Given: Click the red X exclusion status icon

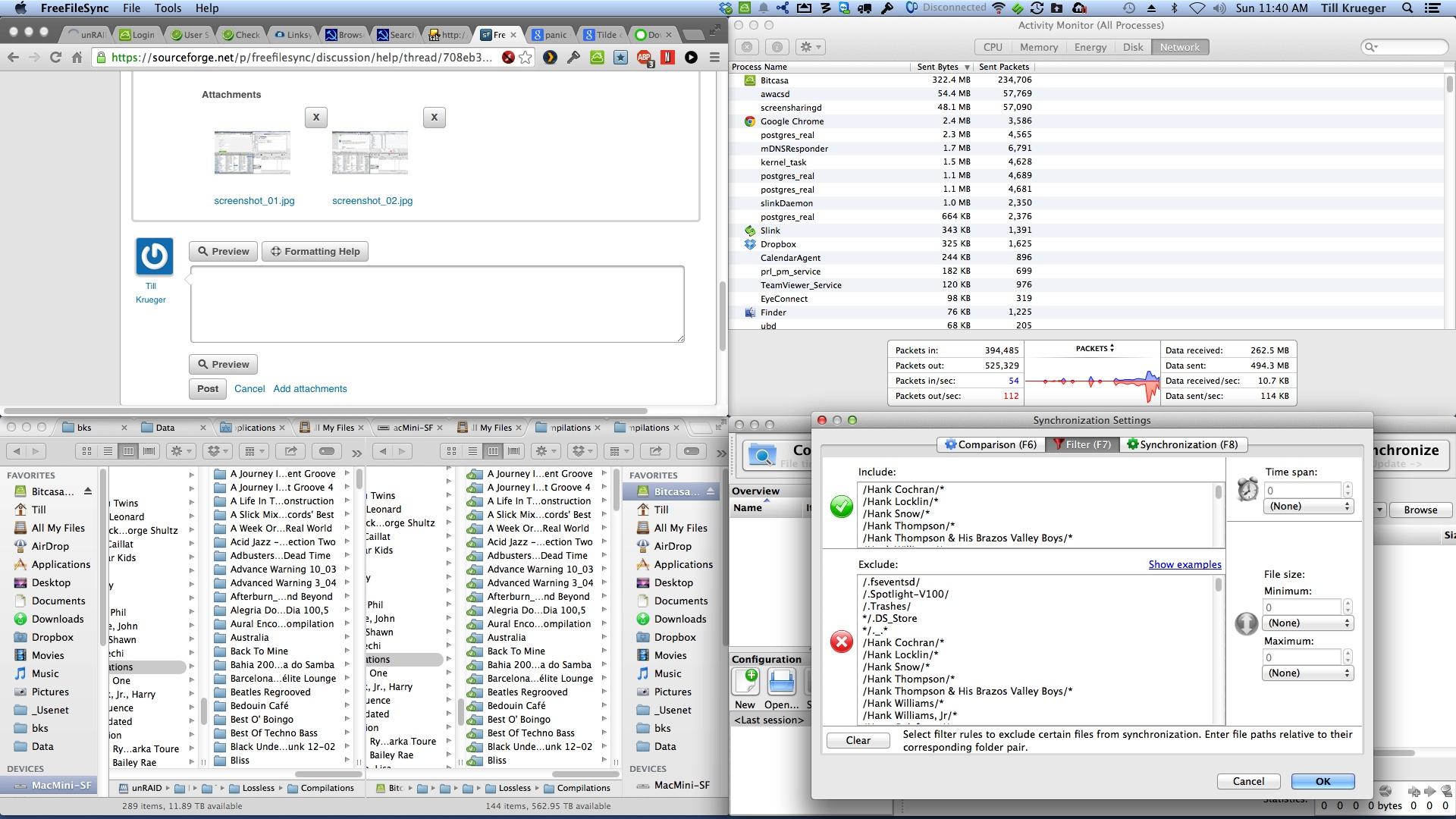Looking at the screenshot, I should (842, 641).
